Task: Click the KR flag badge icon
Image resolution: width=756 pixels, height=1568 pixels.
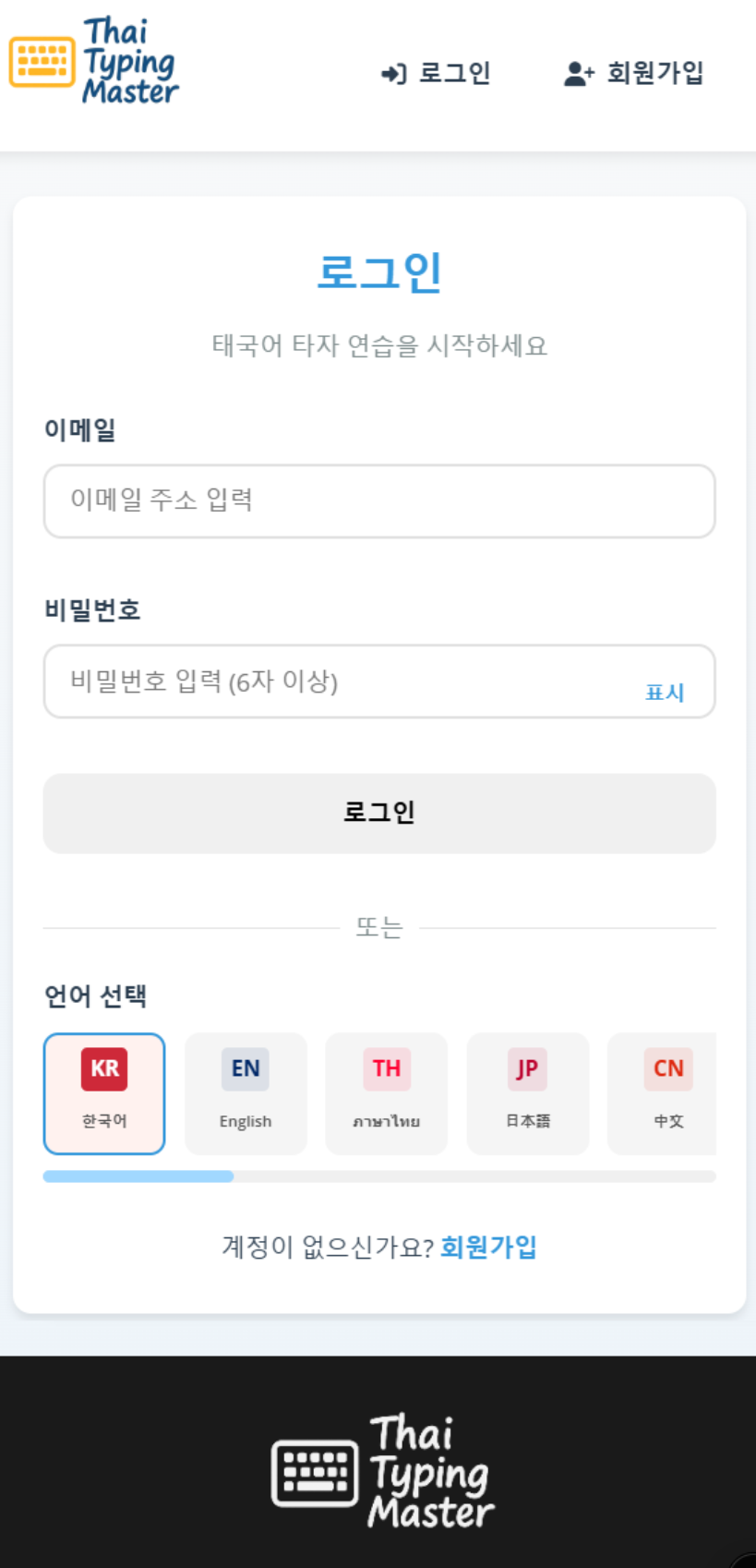Action: (x=104, y=1068)
